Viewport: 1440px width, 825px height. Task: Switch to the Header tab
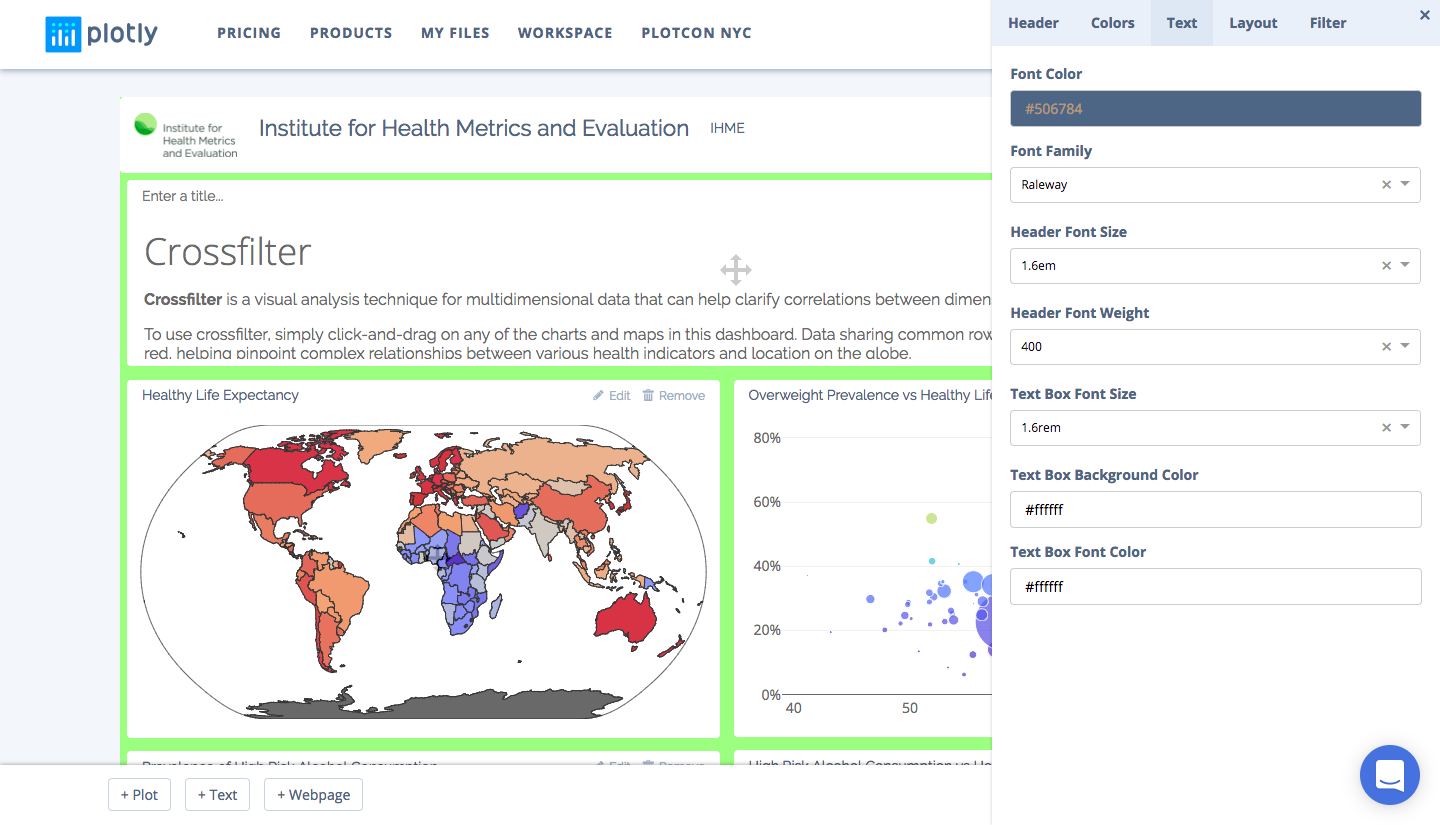(1033, 23)
